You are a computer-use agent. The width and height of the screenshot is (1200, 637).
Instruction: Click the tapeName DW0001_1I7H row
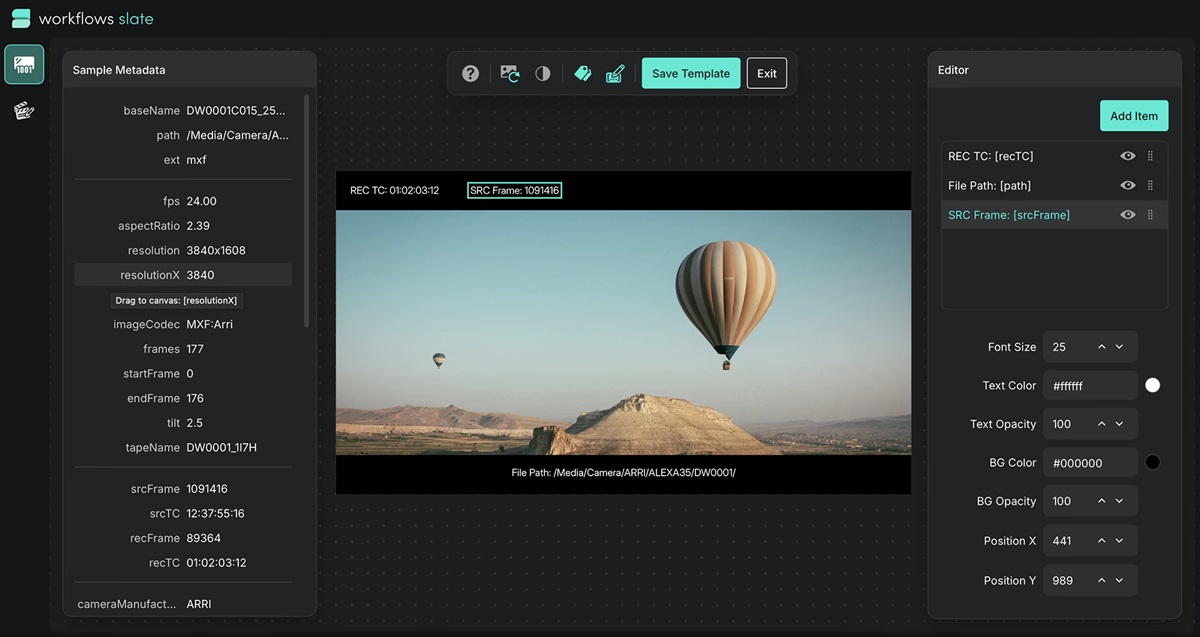(x=183, y=447)
